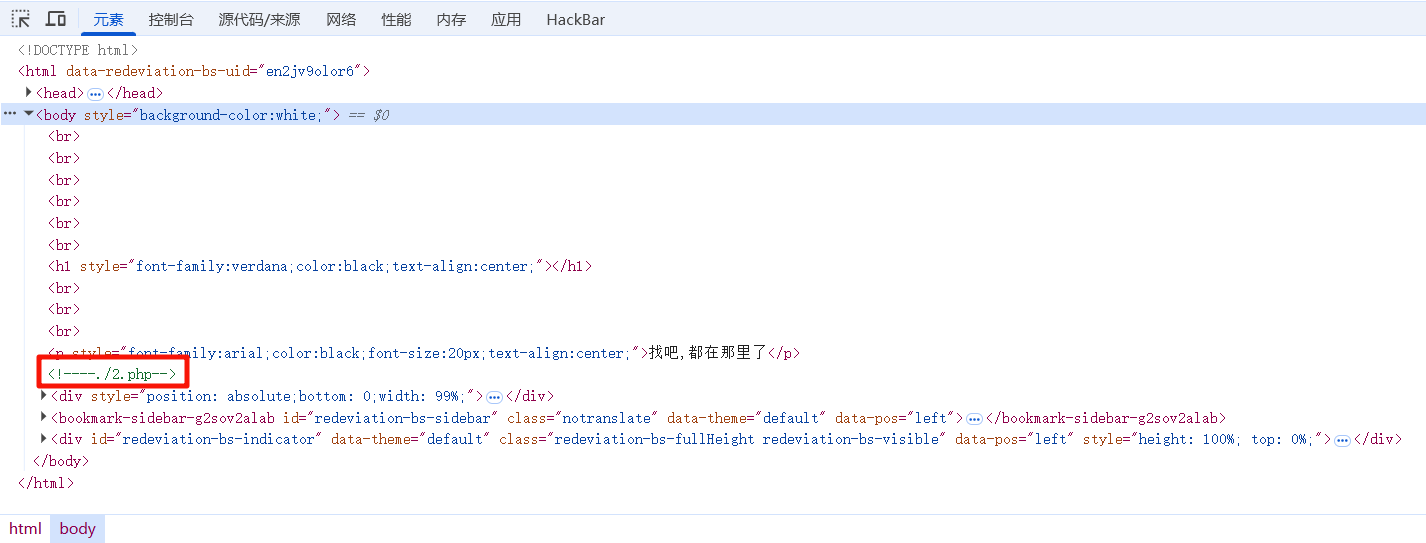Screen dimensions: 1426x543
Task: Select the body breadcrumb item
Action: (77, 529)
